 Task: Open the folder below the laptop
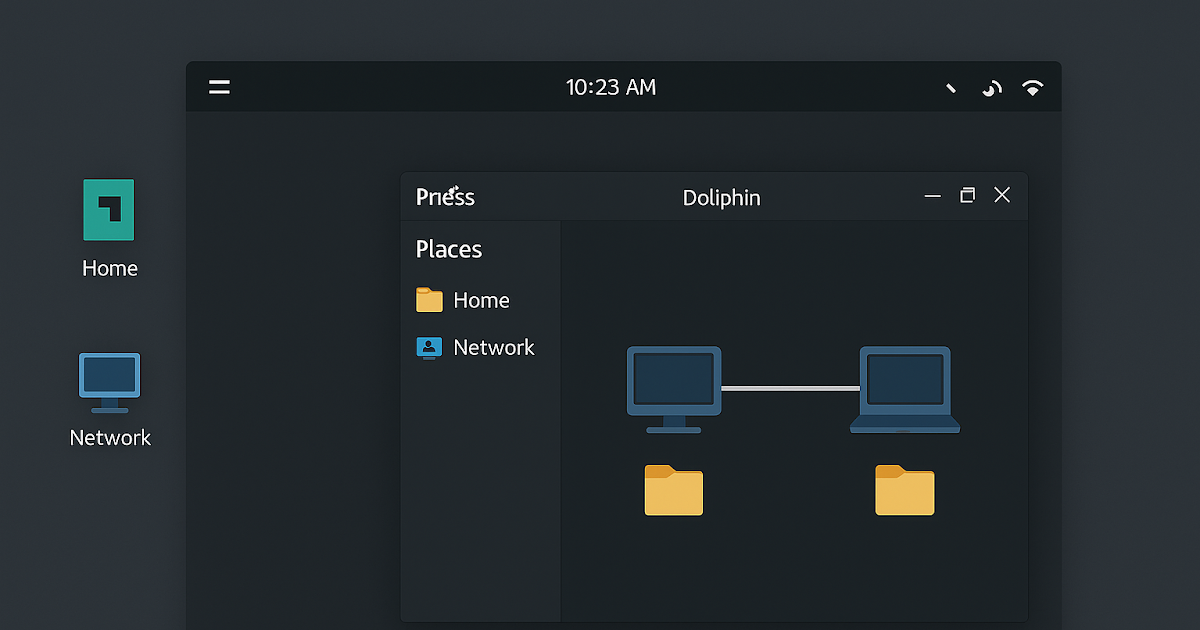(904, 491)
